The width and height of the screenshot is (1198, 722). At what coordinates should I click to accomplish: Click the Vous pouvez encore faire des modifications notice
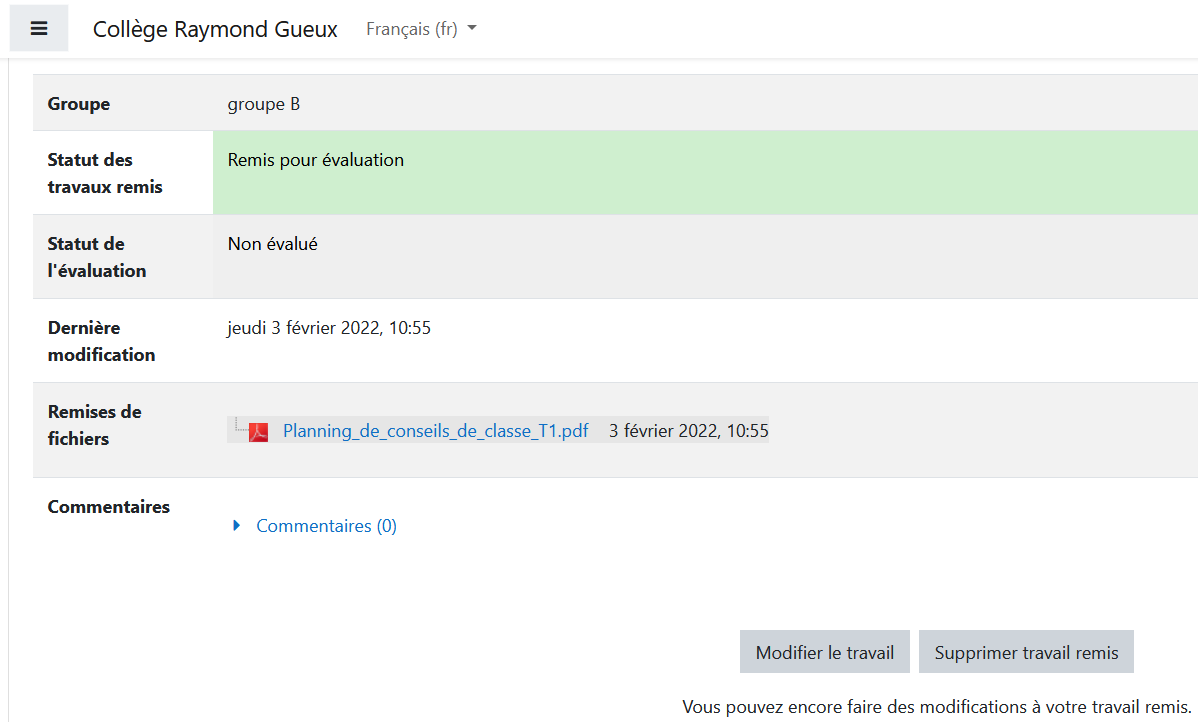pyautogui.click(x=936, y=707)
